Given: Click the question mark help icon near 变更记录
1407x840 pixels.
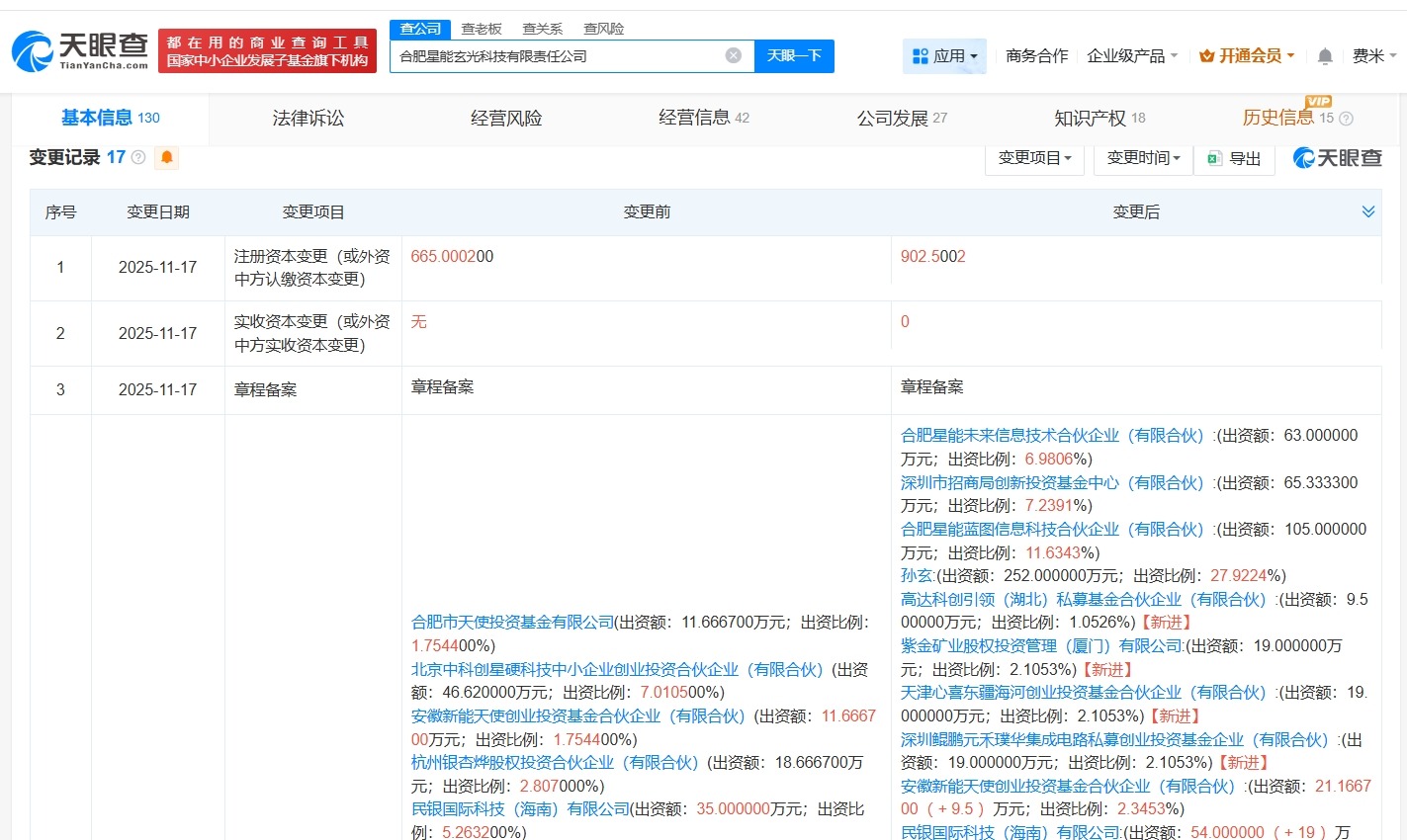Looking at the screenshot, I should (137, 156).
